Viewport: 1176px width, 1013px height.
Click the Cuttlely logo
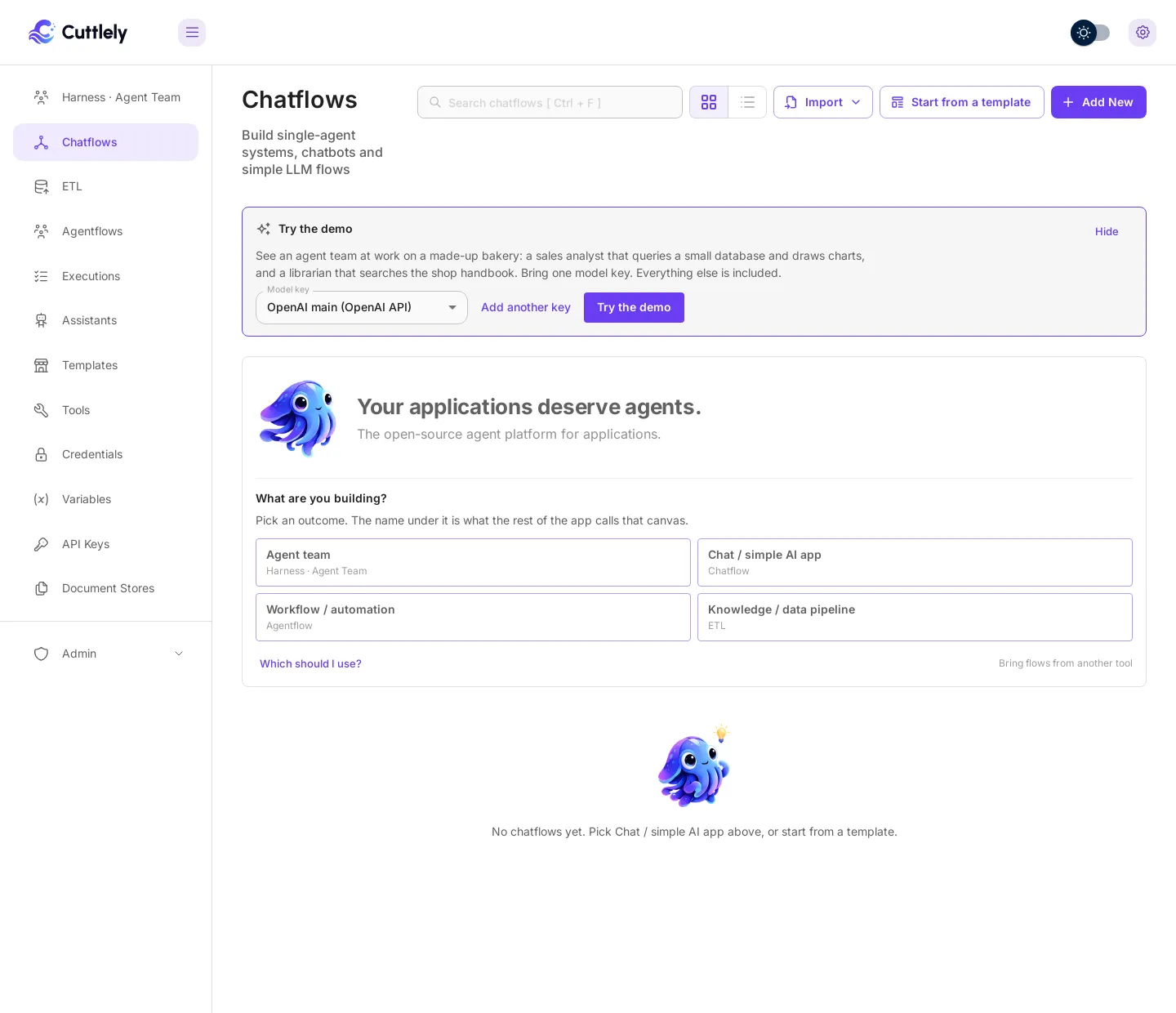pos(78,32)
